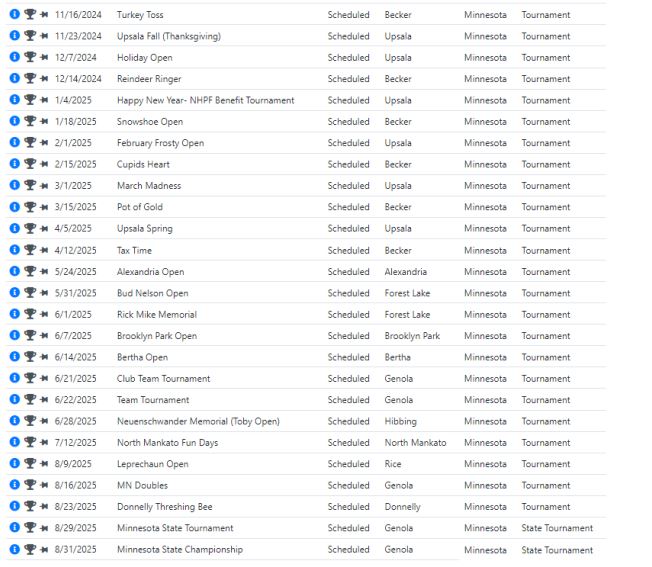Click the 8/23/2025 date for Donnelly Threshing Bee
Screen dimensions: 652x567
point(76,507)
